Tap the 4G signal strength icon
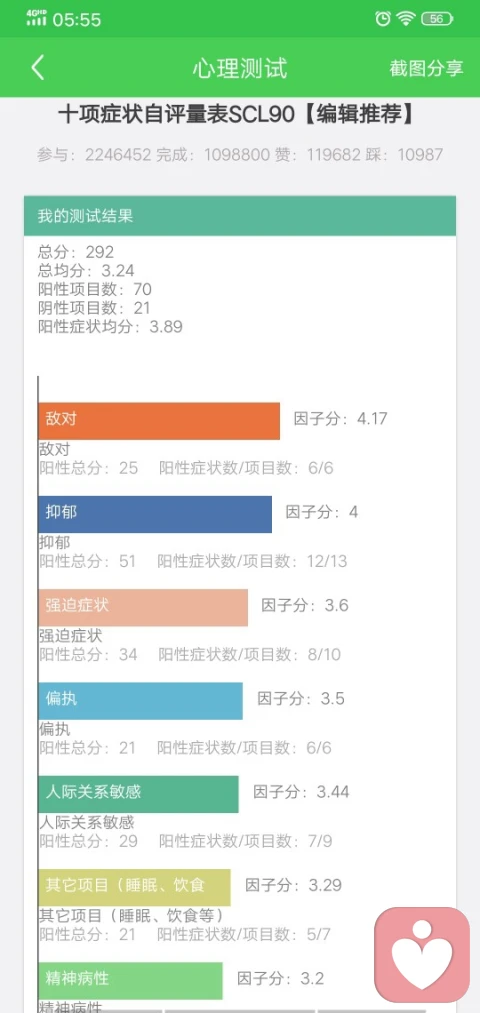The height and width of the screenshot is (1013, 480). coord(36,18)
